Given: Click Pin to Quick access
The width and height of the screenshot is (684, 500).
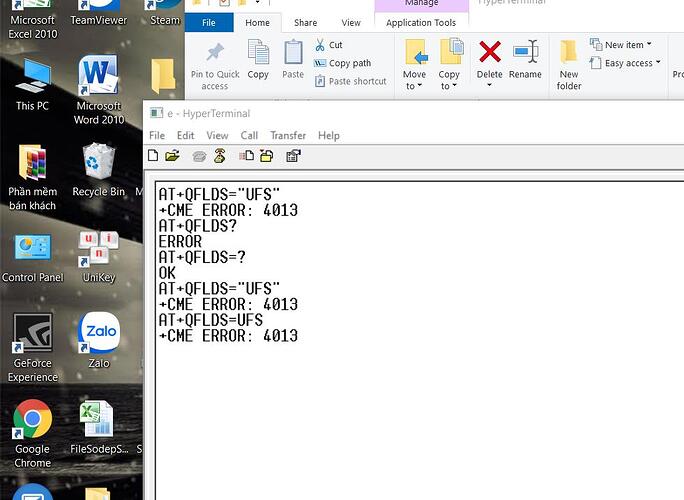Looking at the screenshot, I should (x=215, y=66).
